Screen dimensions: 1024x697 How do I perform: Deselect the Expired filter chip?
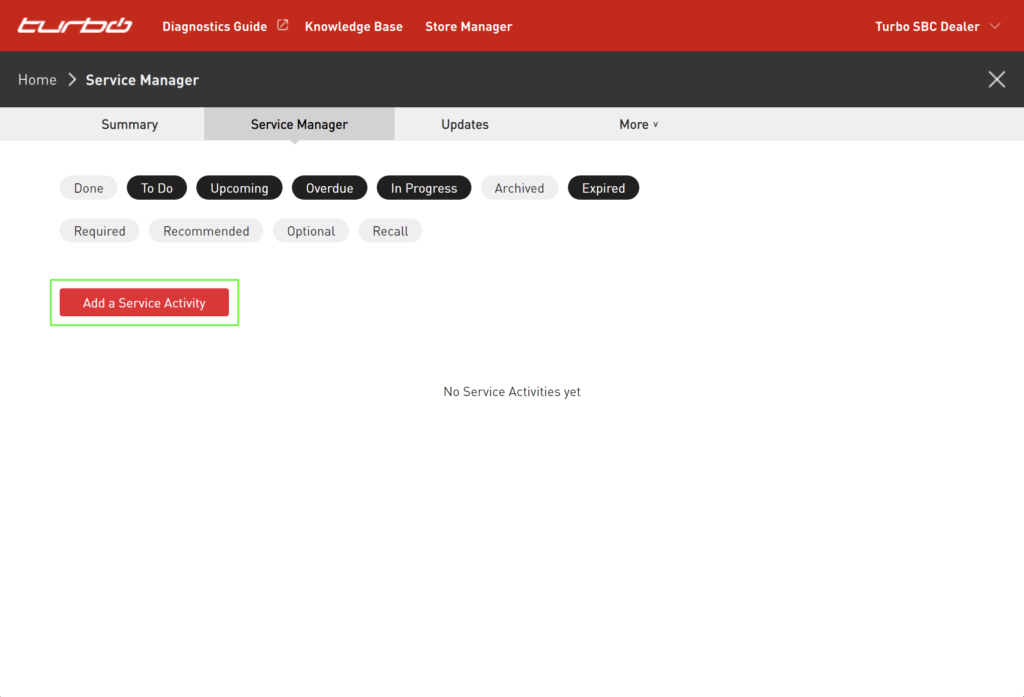coord(603,188)
